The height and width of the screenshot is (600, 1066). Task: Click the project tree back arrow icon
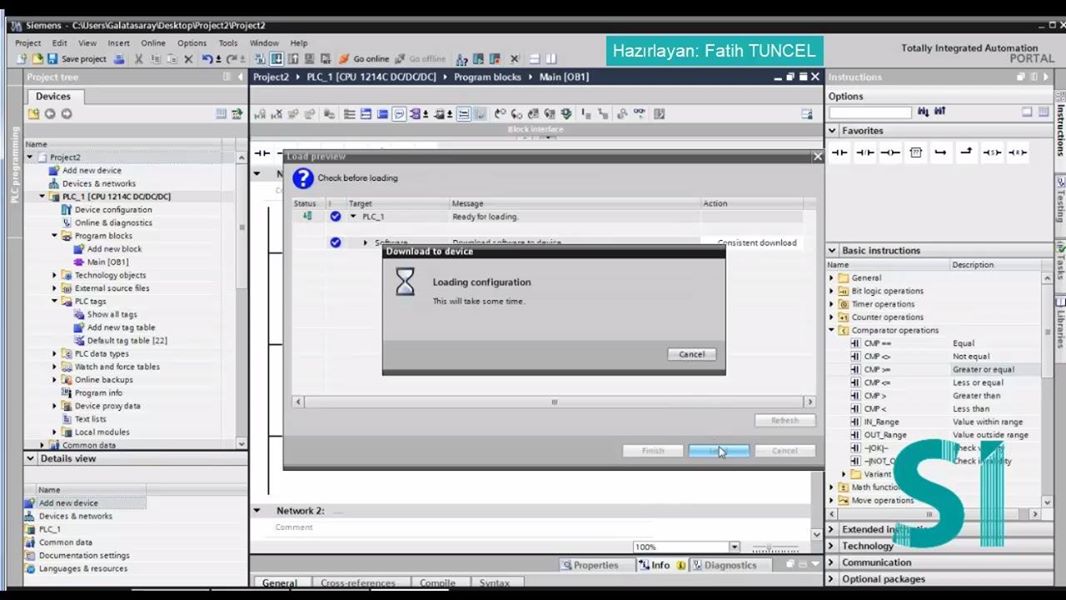tap(50, 113)
